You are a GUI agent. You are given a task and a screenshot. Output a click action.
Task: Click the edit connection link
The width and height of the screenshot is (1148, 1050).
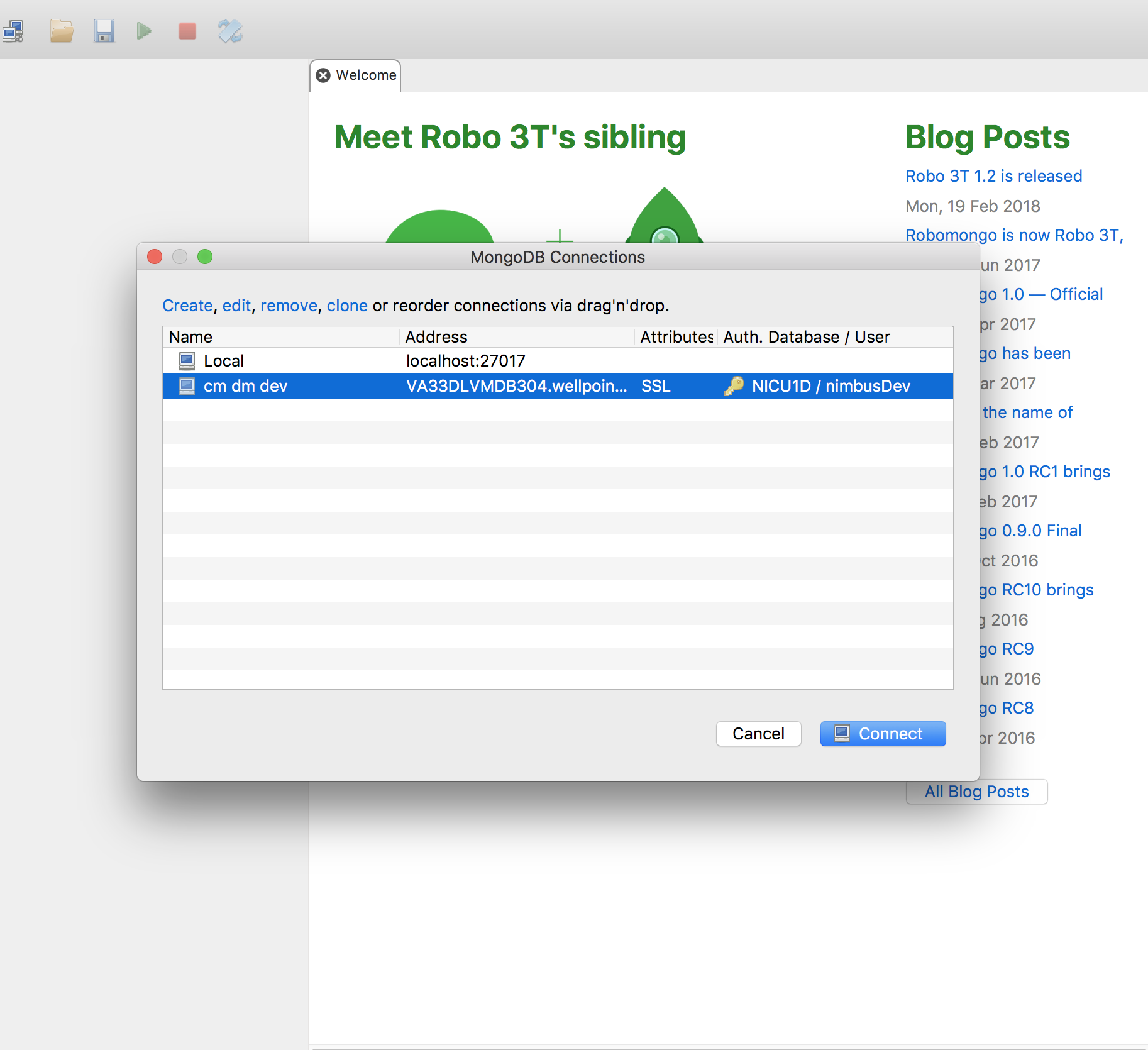click(236, 306)
